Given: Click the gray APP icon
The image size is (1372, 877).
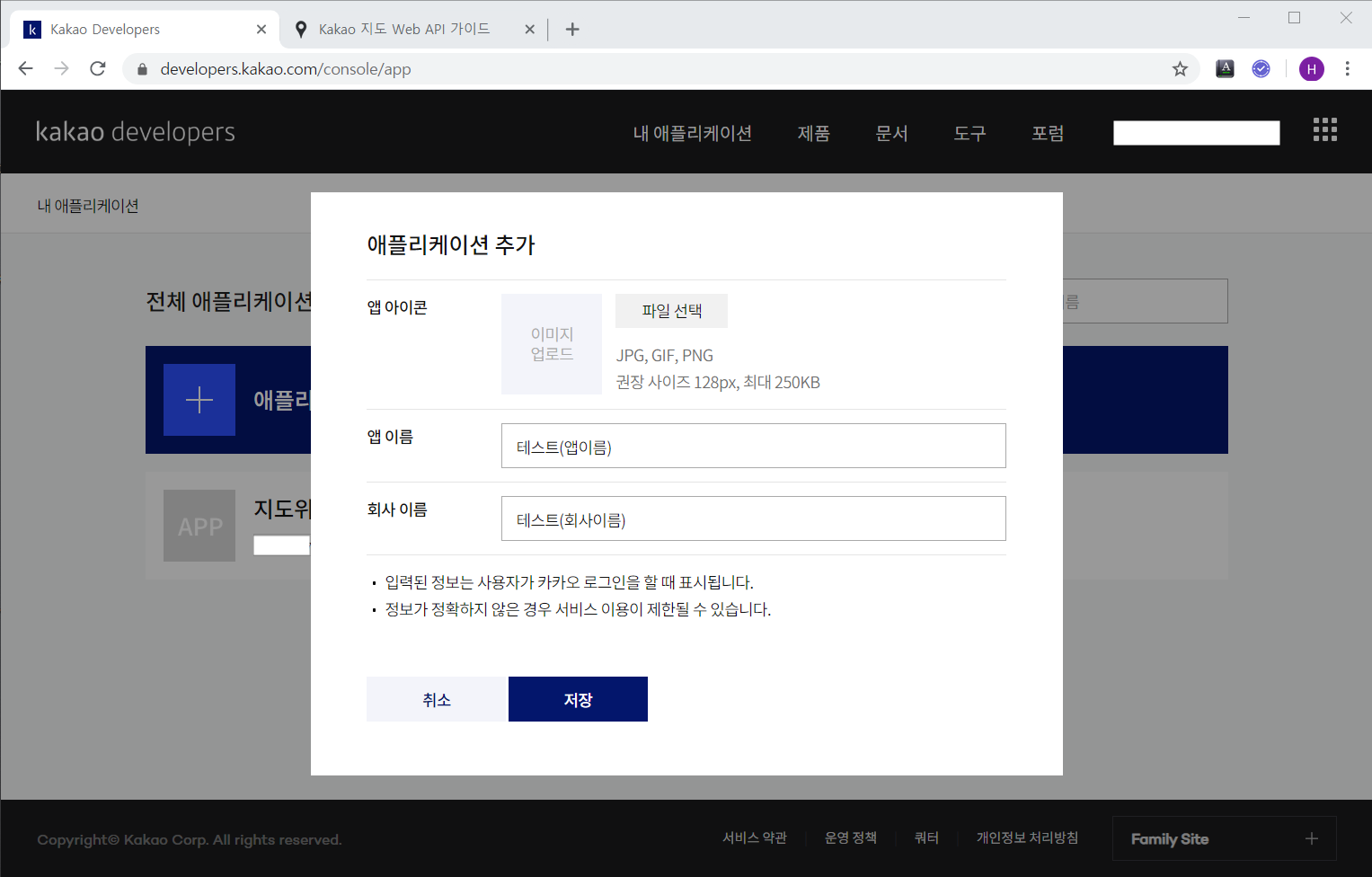Looking at the screenshot, I should tap(199, 526).
